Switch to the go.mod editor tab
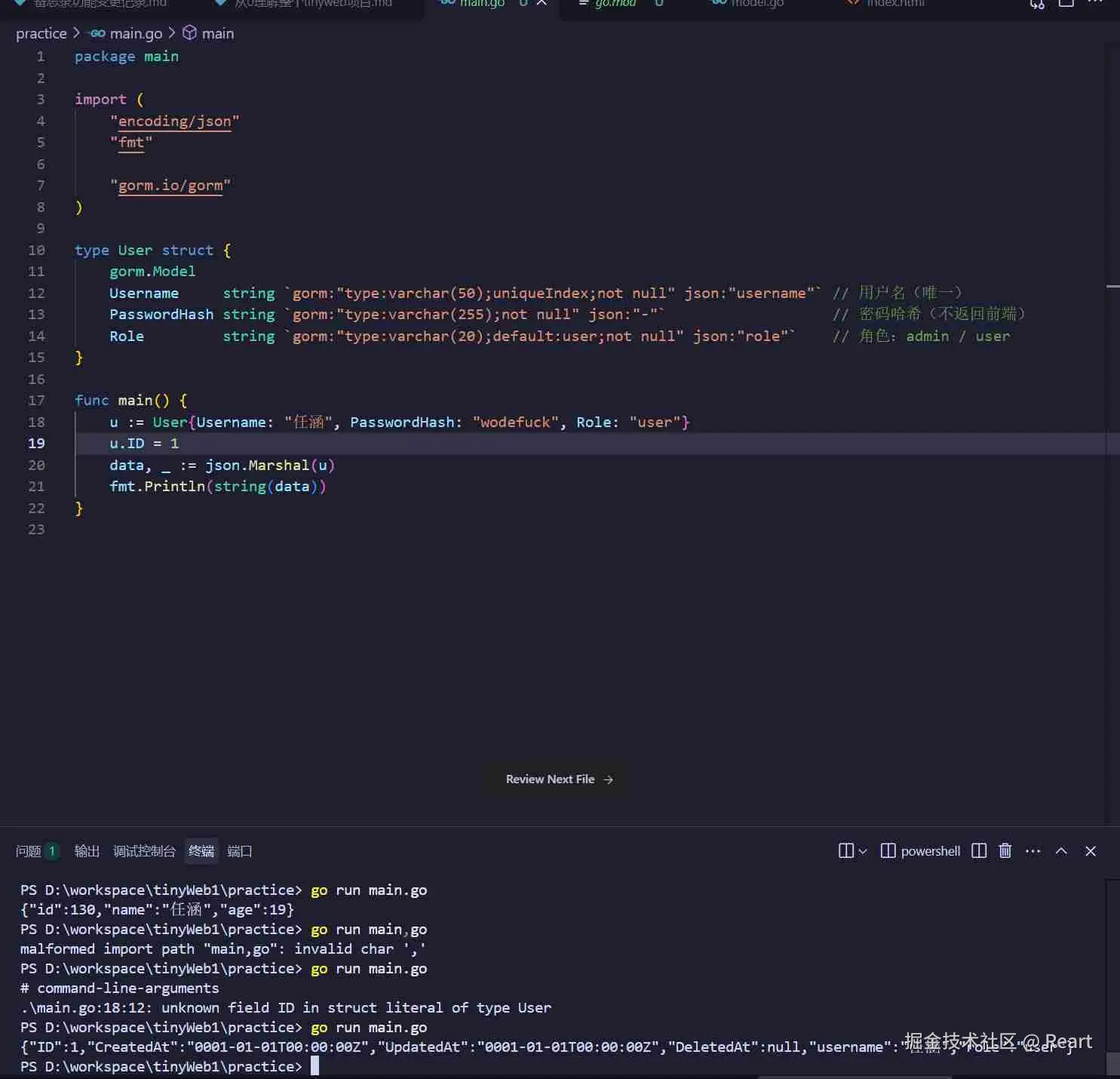Screen dimensions: 1120x1079 point(615,4)
